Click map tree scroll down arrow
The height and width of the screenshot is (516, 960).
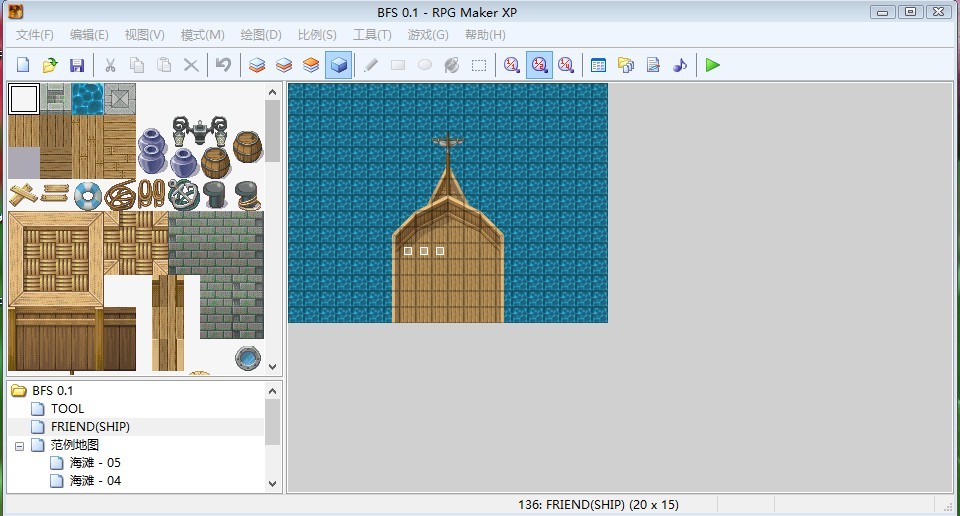[x=272, y=484]
